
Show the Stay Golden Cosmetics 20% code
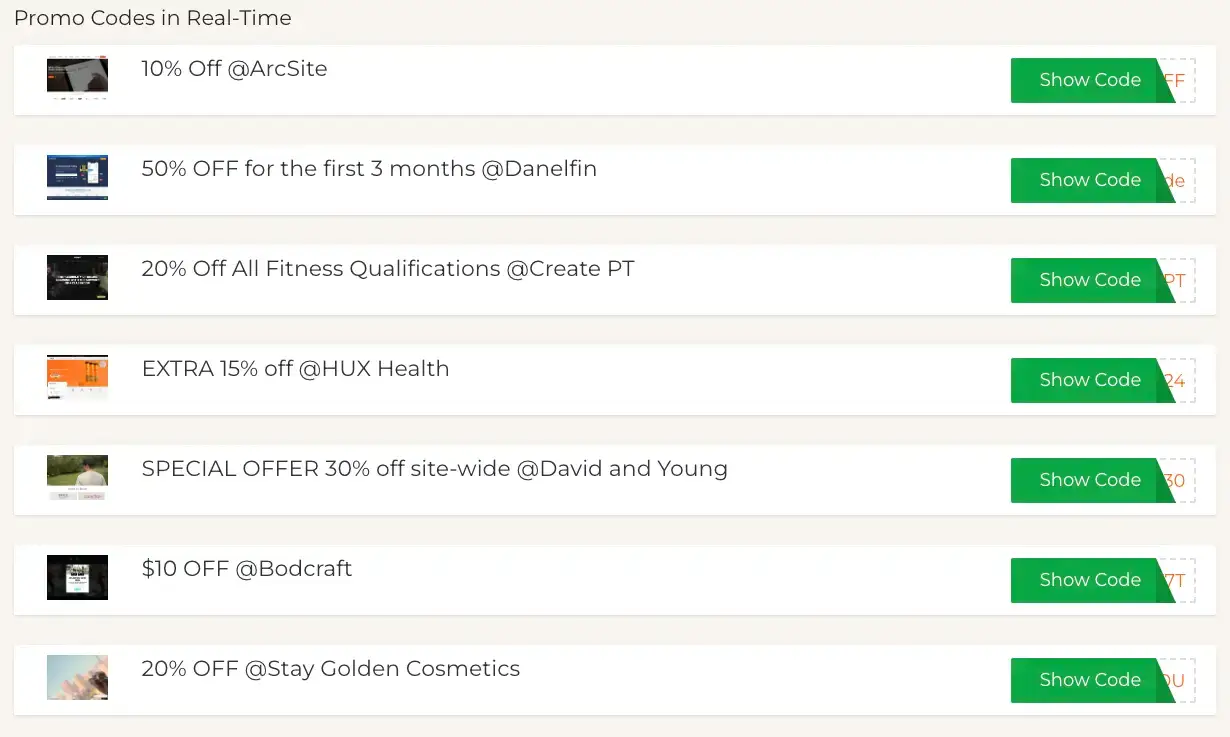pos(1090,680)
